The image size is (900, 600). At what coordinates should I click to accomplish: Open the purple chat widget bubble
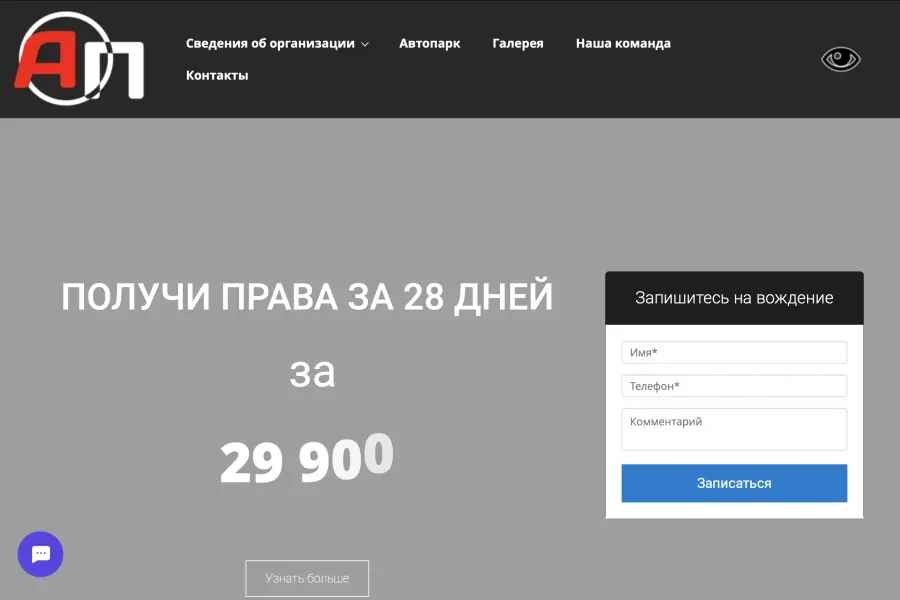[40, 554]
